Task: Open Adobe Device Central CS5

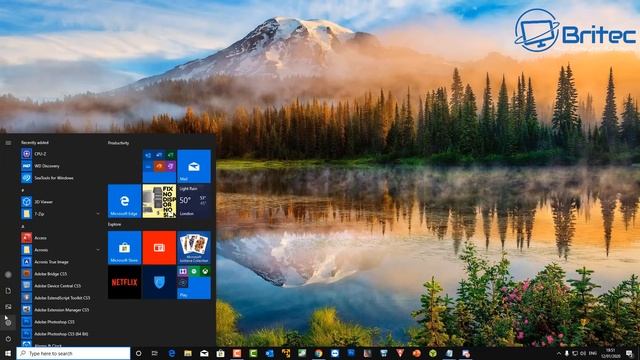Action: (60, 286)
